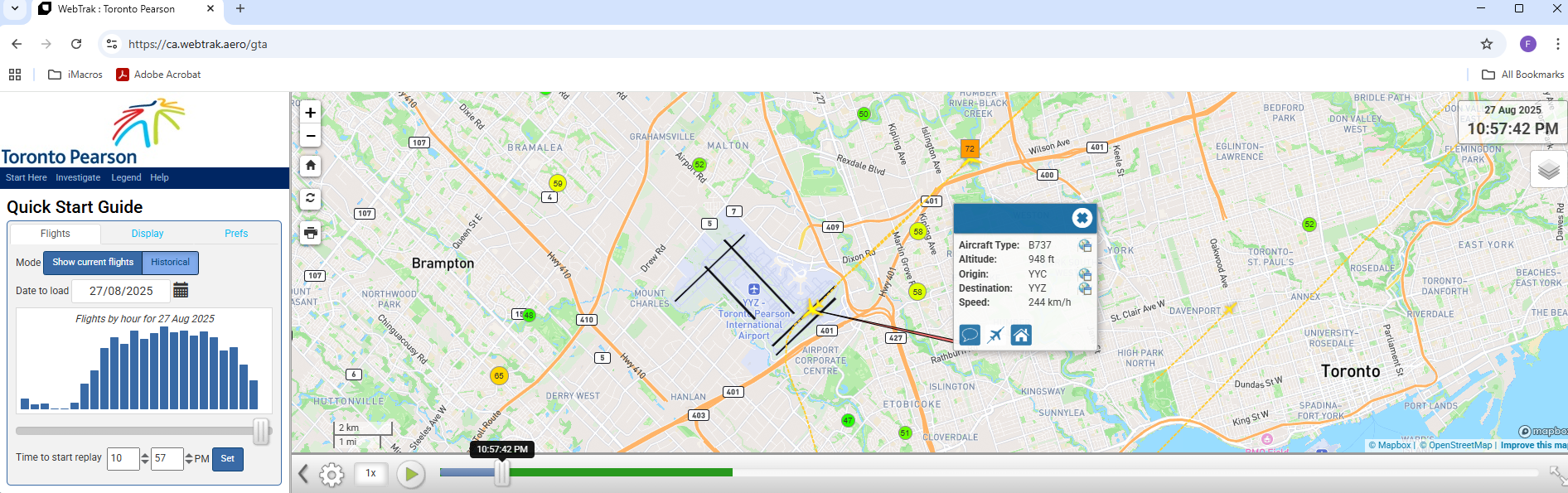Click the airplane icon in flight popup

point(995,335)
